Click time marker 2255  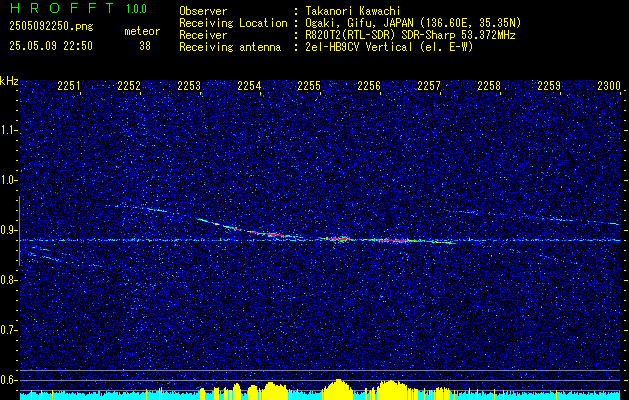[x=309, y=86]
